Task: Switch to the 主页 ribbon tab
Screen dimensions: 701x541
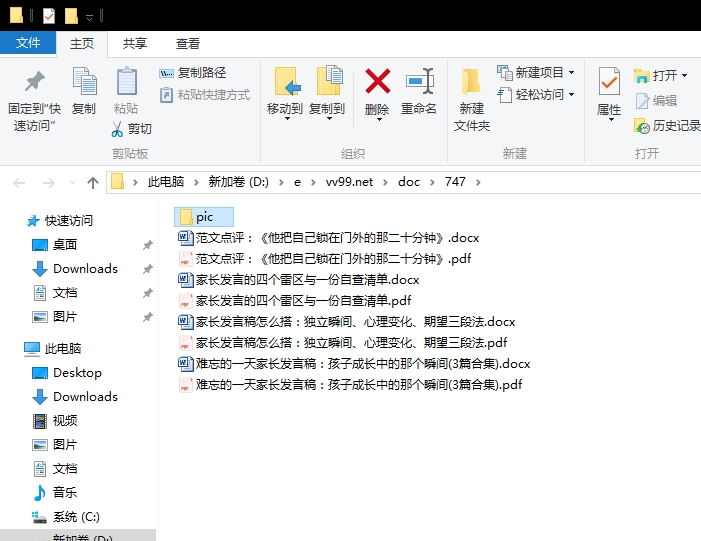Action: click(x=82, y=43)
